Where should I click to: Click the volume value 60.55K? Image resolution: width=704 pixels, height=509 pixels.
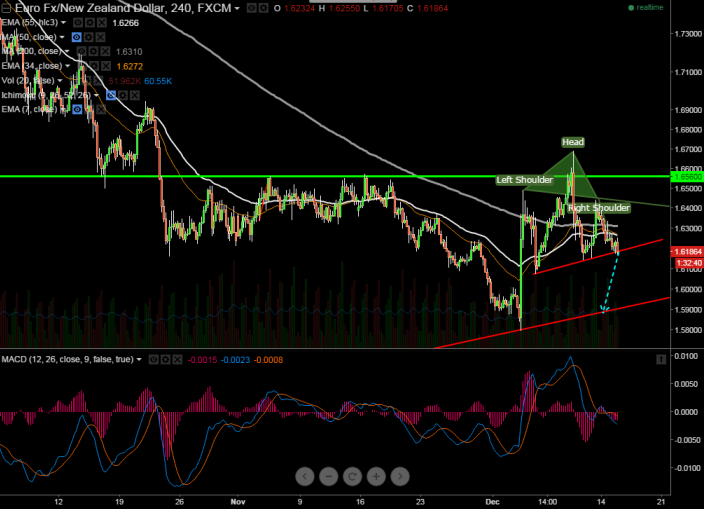(x=158, y=81)
